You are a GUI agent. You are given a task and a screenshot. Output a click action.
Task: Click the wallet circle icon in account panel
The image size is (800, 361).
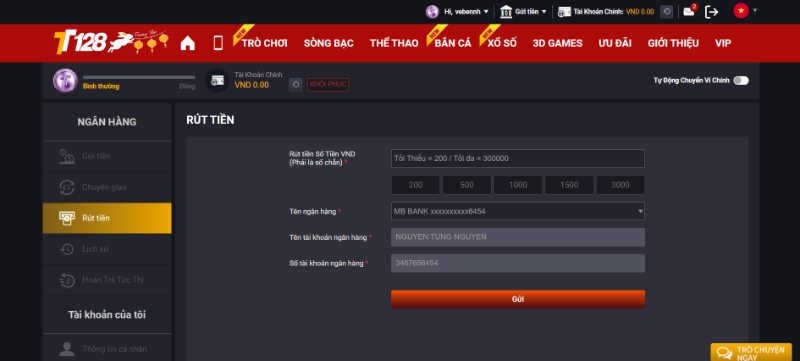(x=217, y=81)
